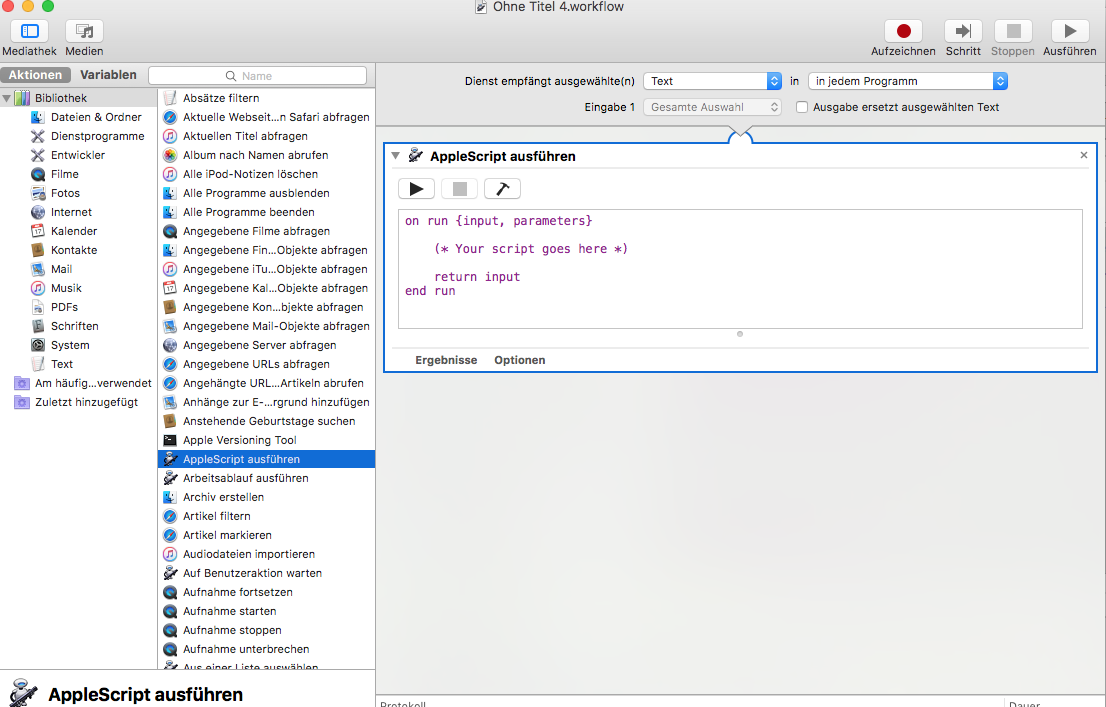Click the Aufzeichnen record button

click(x=903, y=32)
